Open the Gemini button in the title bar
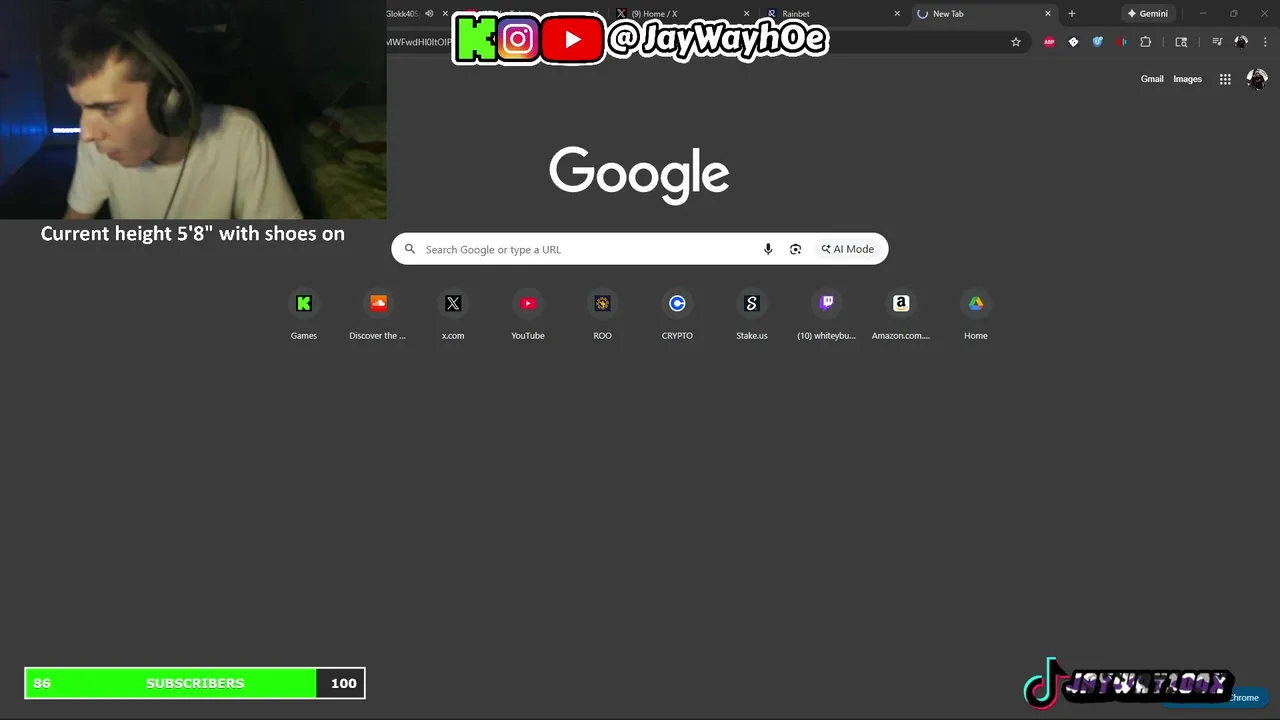This screenshot has height=720, width=1280. [x=1147, y=14]
